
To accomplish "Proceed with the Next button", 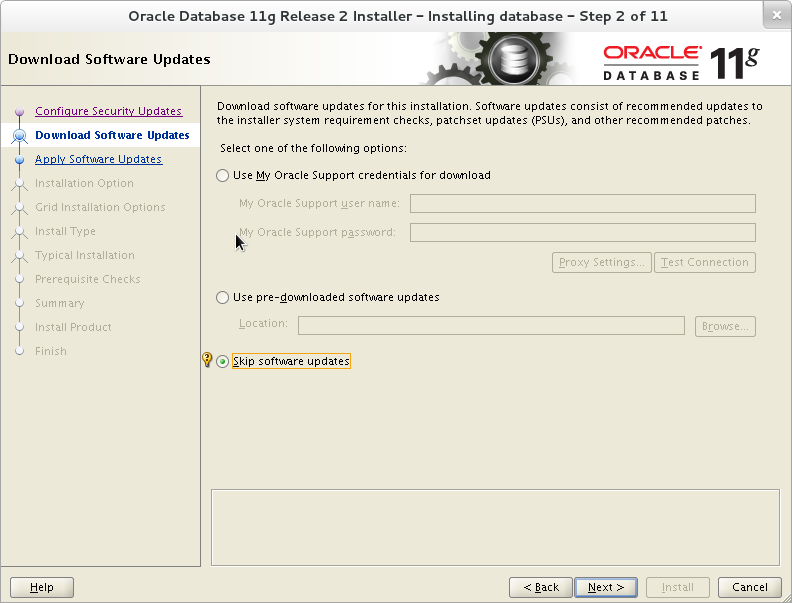I will (606, 587).
